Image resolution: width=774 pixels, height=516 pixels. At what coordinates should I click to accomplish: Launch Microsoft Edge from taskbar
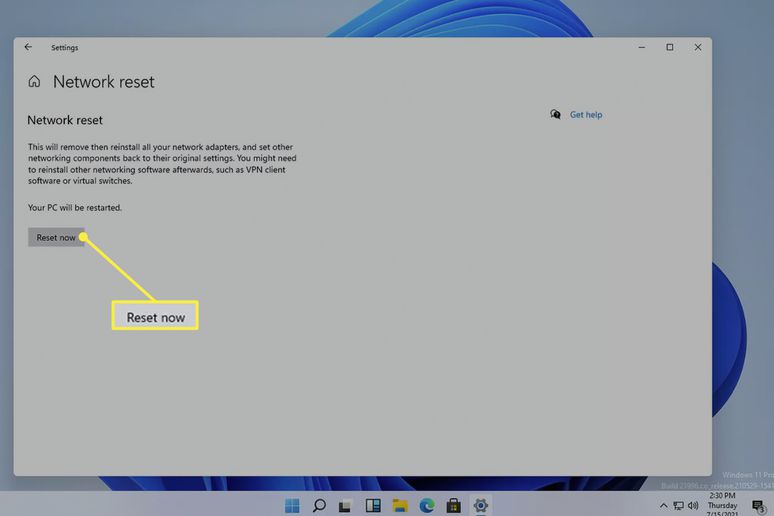pos(427,505)
